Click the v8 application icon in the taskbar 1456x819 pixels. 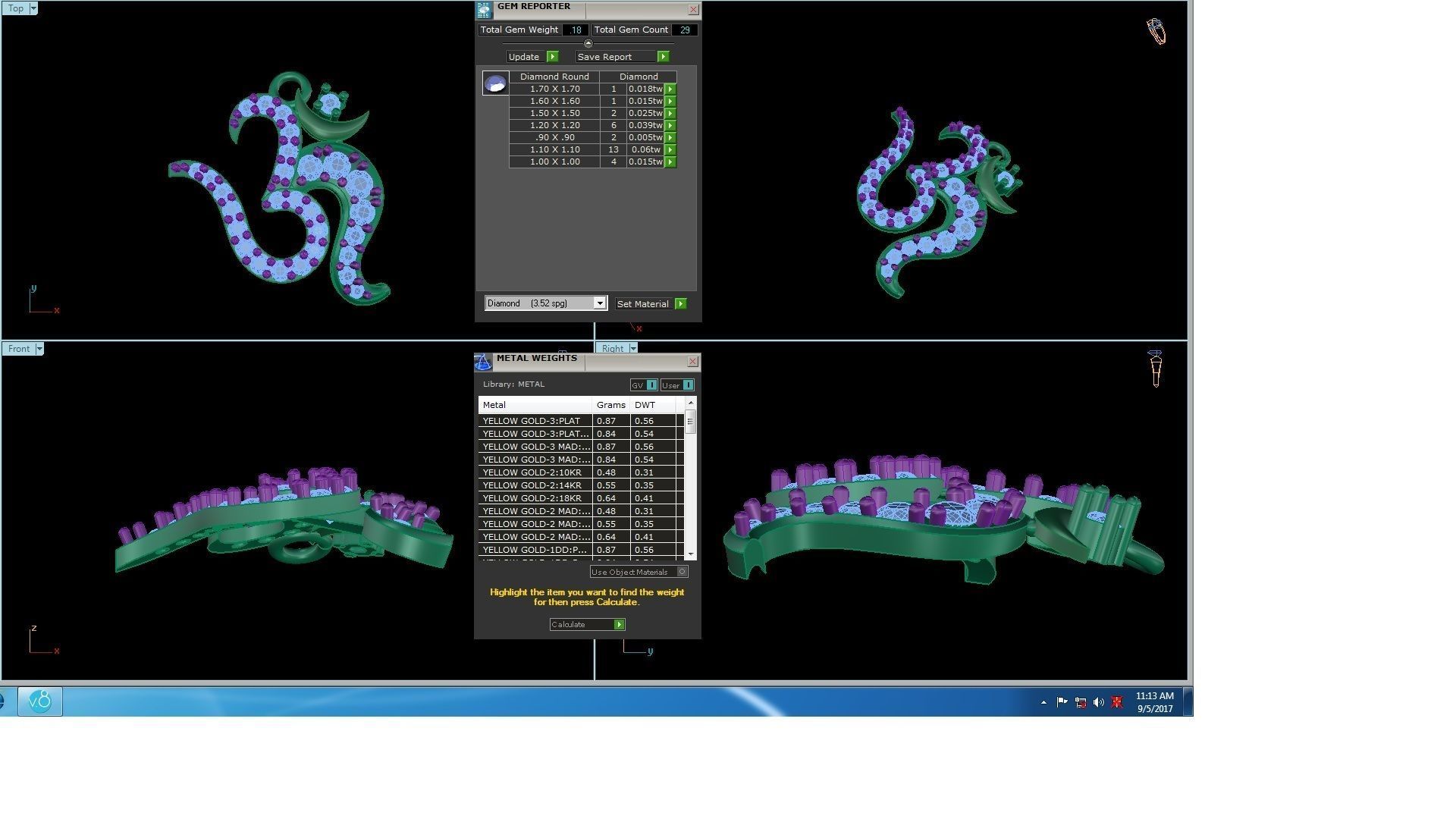point(40,701)
